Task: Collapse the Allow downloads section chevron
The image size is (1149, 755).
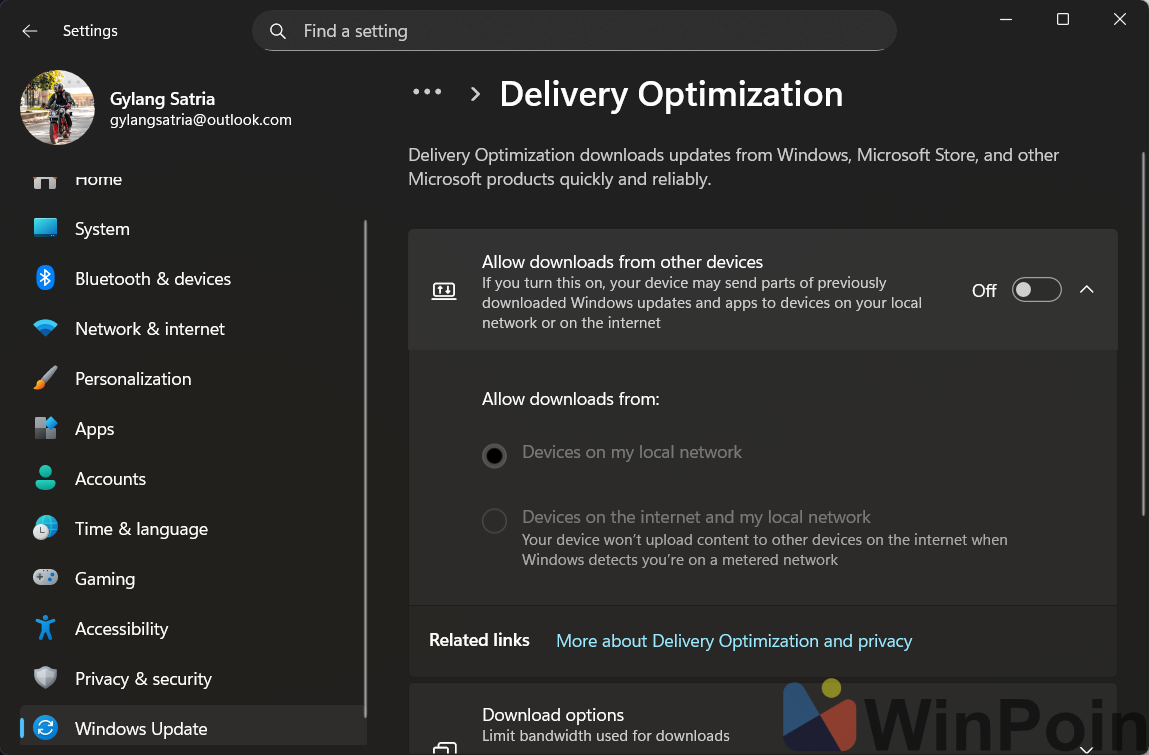Action: tap(1087, 290)
